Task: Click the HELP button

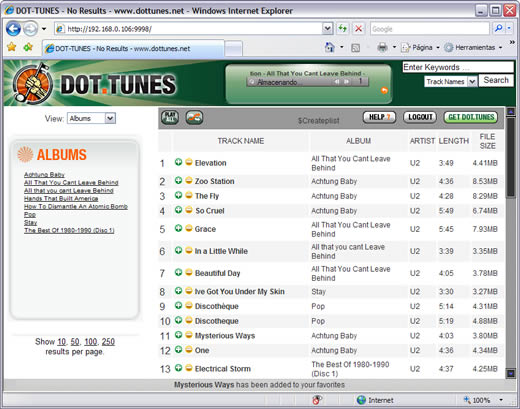Action: click(x=379, y=117)
